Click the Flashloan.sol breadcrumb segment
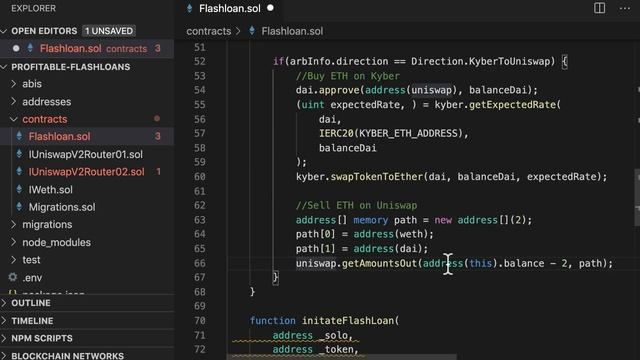 tap(292, 31)
